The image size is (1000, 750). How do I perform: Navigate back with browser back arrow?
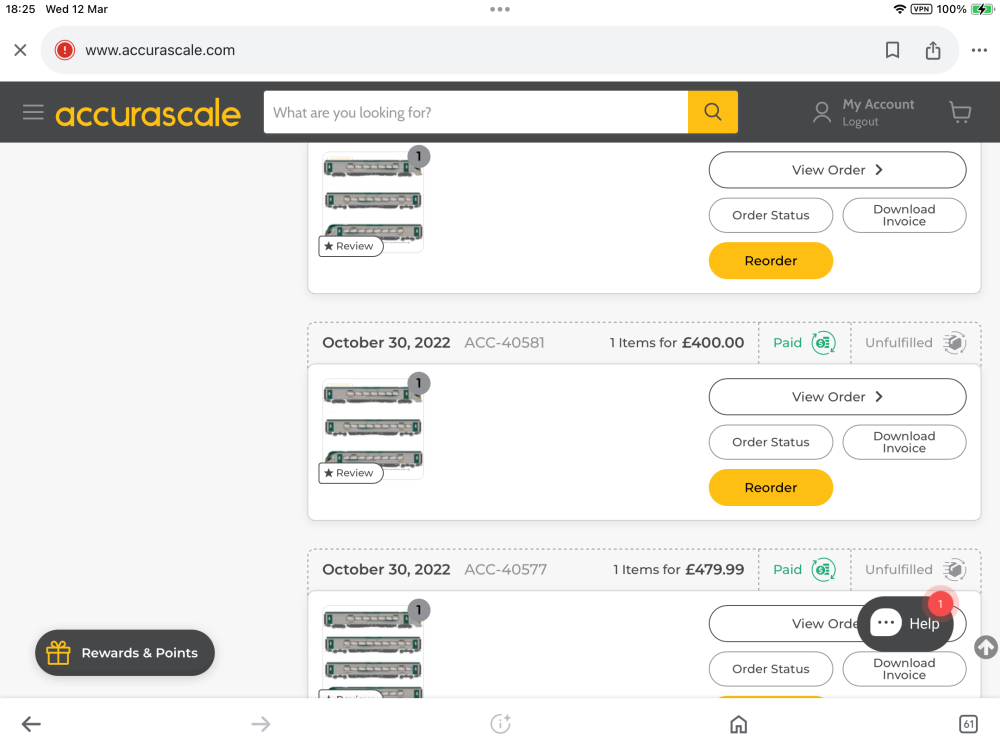[x=32, y=724]
